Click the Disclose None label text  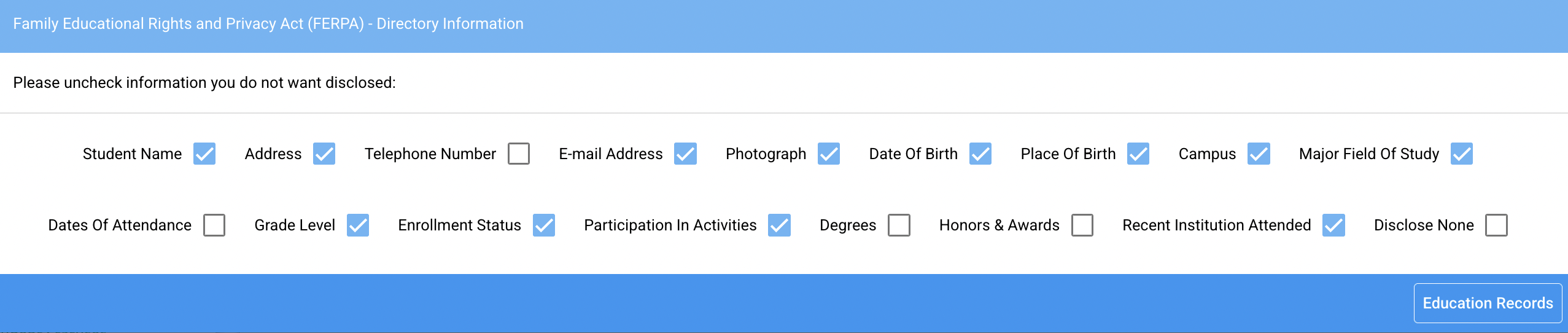1424,225
